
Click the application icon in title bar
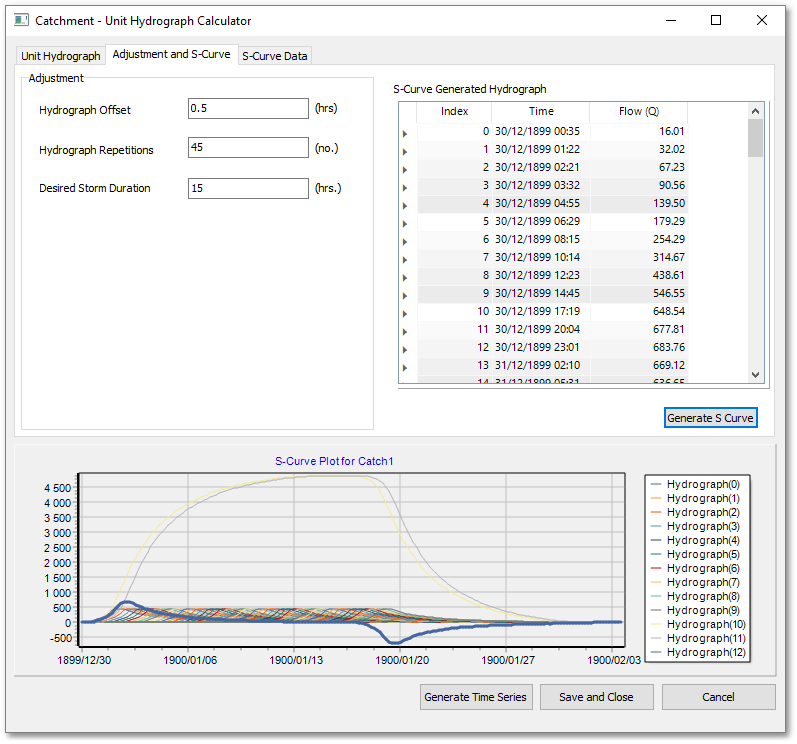click(x=21, y=20)
